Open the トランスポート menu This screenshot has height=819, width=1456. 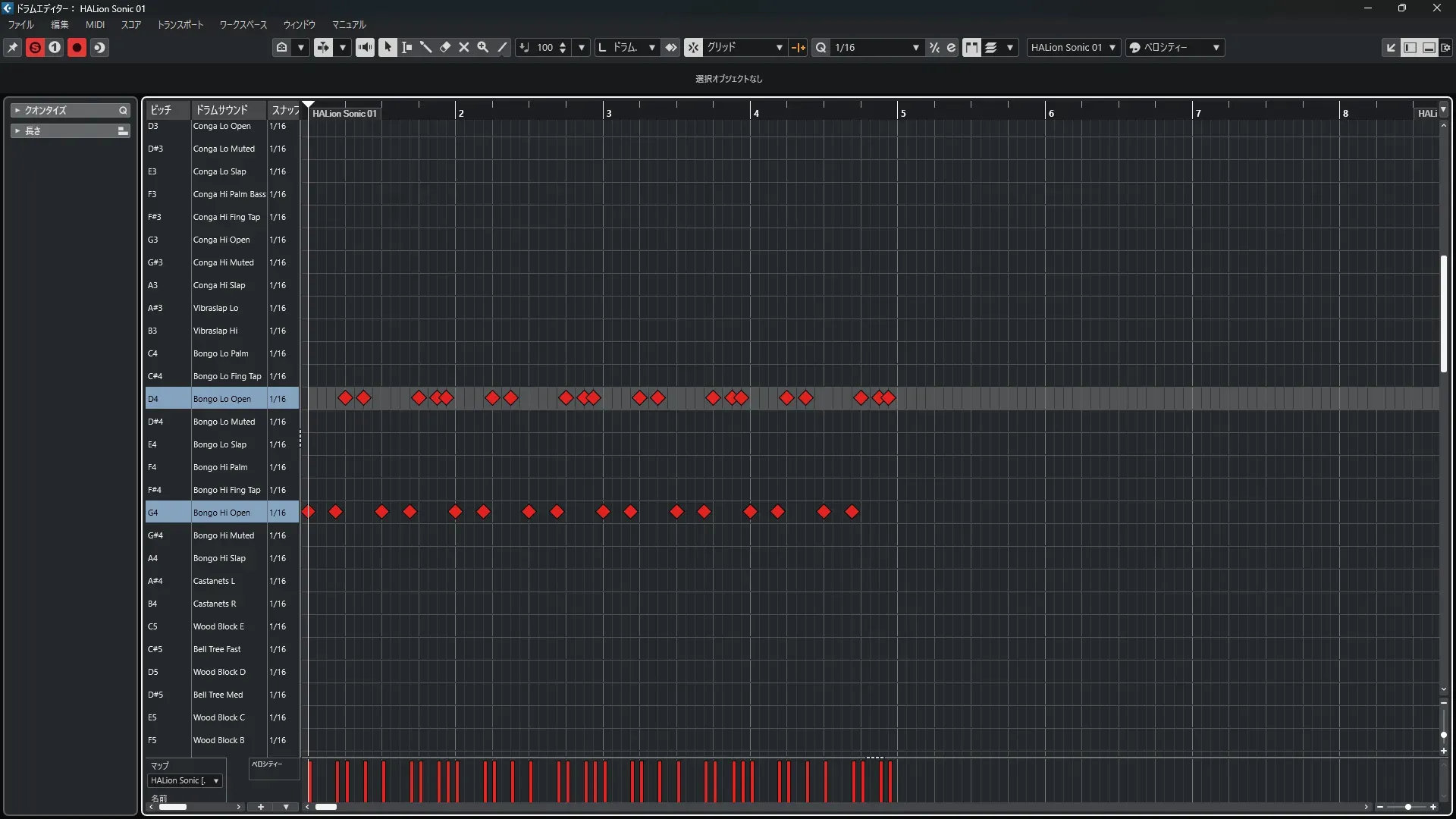coord(180,25)
